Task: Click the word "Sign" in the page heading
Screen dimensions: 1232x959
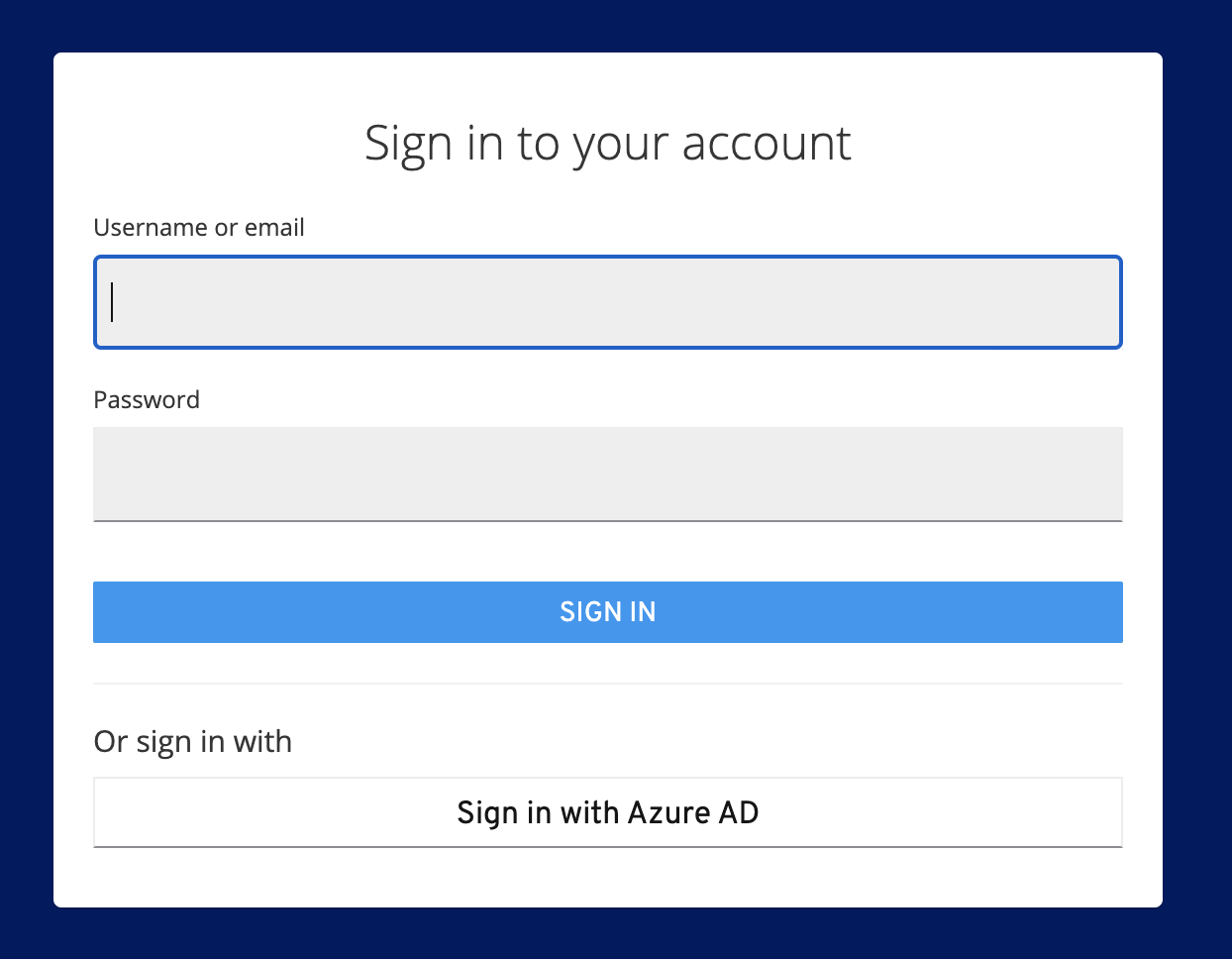Action: tap(408, 144)
